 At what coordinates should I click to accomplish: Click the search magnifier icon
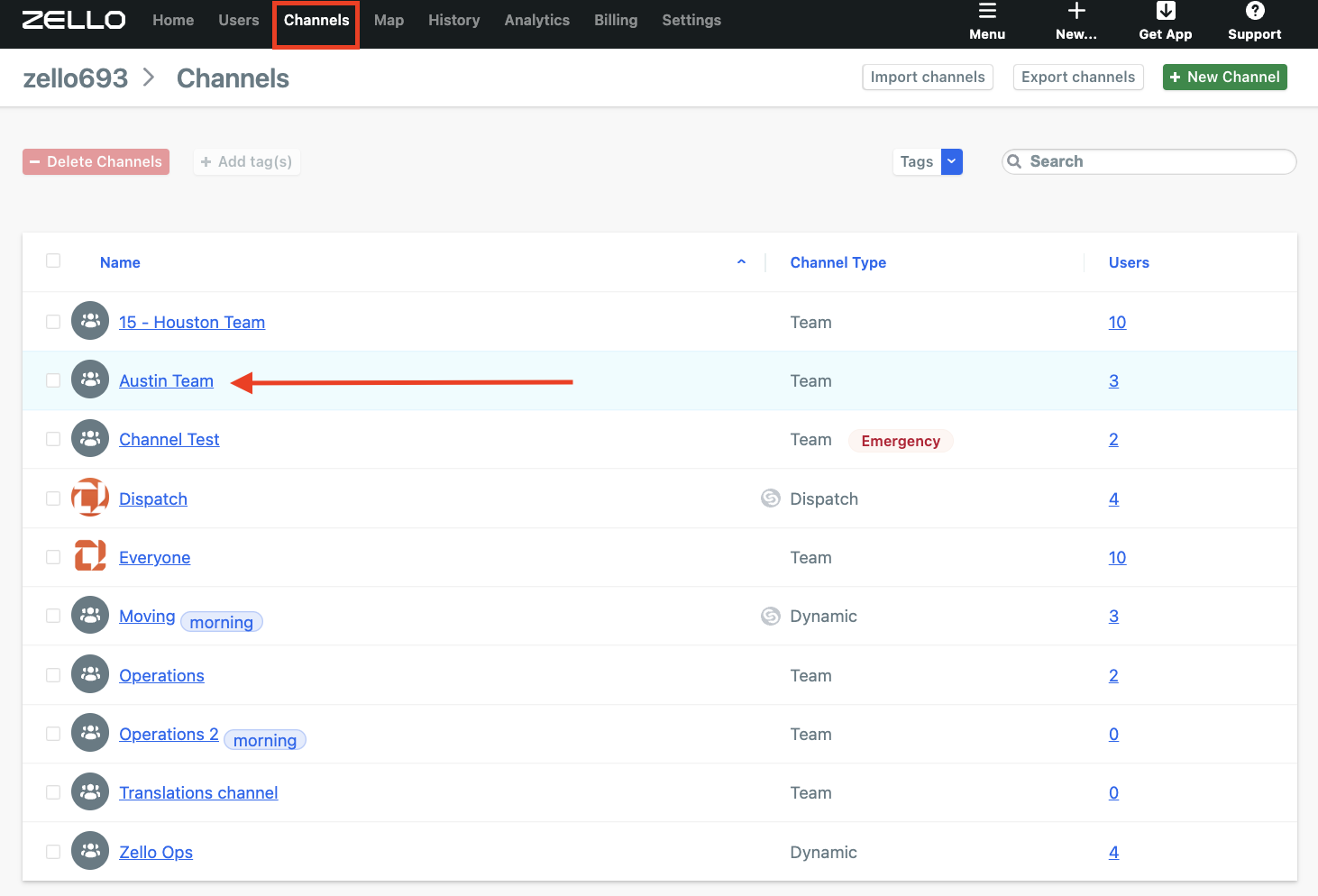[x=1014, y=161]
